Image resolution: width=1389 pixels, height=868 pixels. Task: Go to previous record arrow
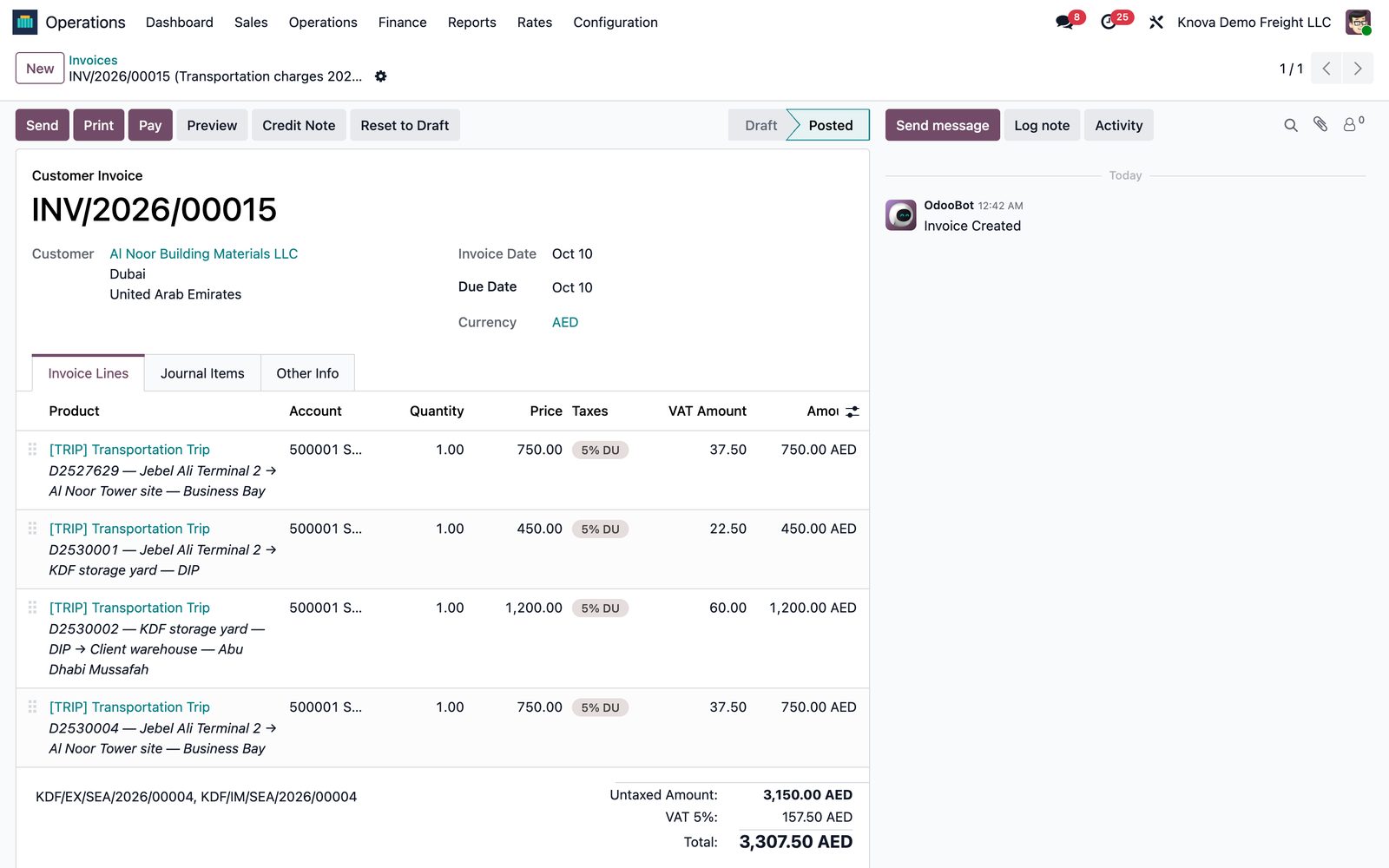[x=1326, y=69]
